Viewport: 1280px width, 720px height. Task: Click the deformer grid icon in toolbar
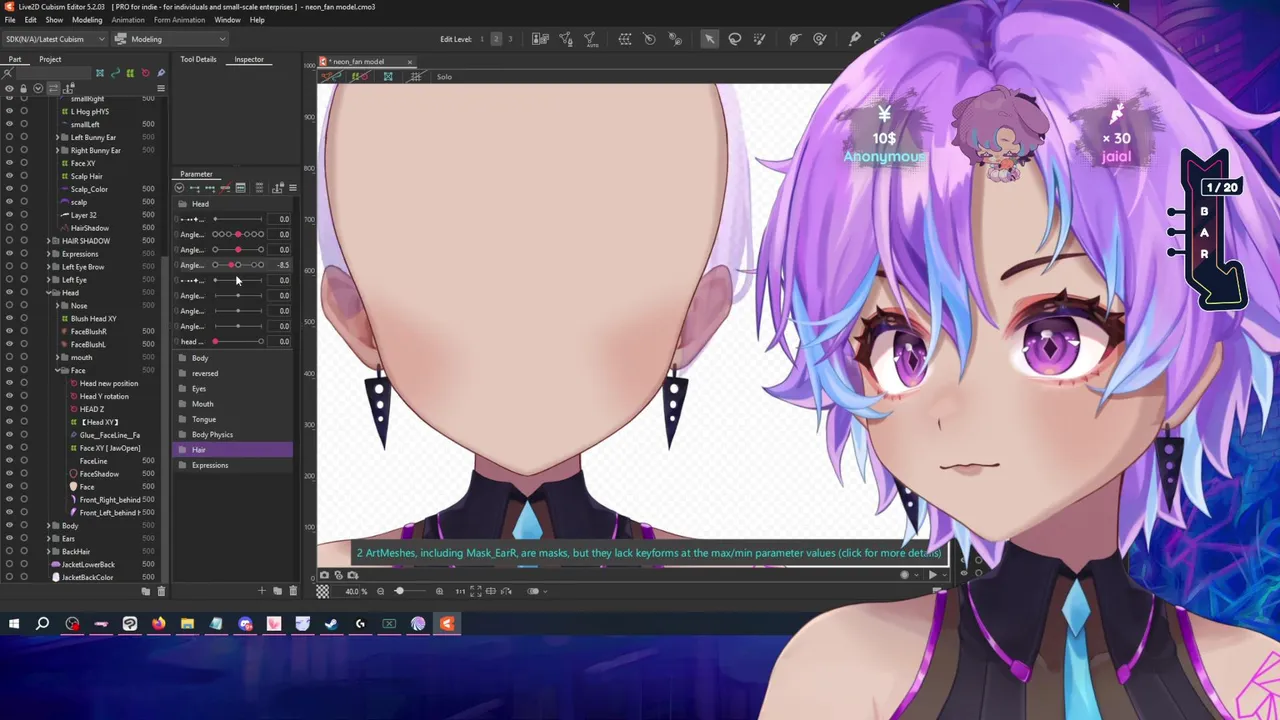pyautogui.click(x=625, y=39)
